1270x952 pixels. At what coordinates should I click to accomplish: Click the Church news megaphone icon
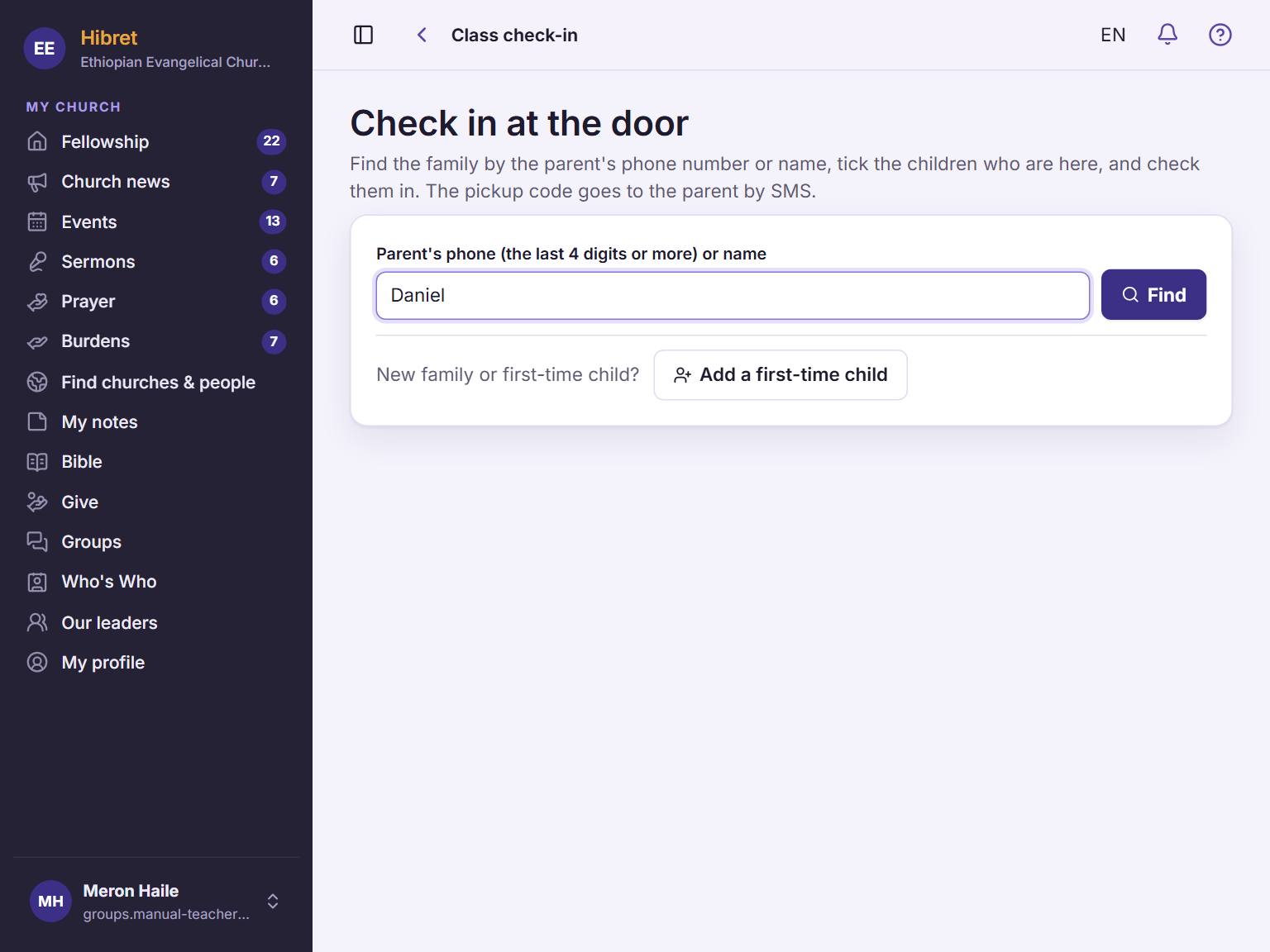click(37, 182)
